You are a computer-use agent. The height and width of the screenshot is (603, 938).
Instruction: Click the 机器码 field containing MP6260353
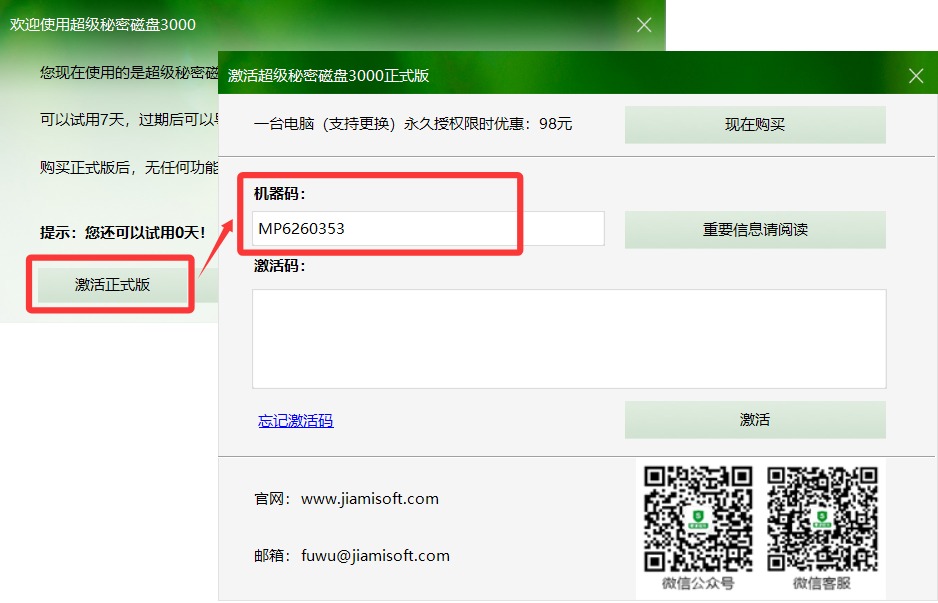(x=428, y=229)
